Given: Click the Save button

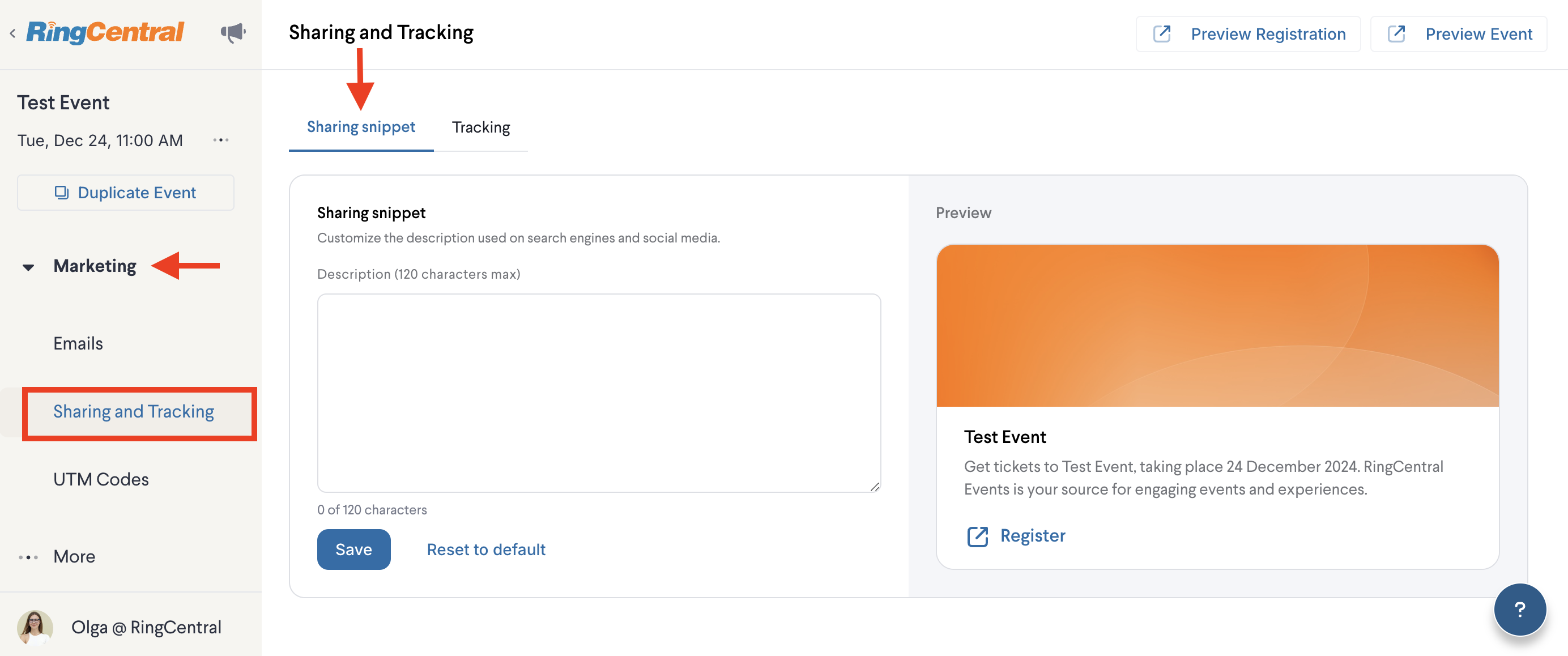Looking at the screenshot, I should point(353,549).
